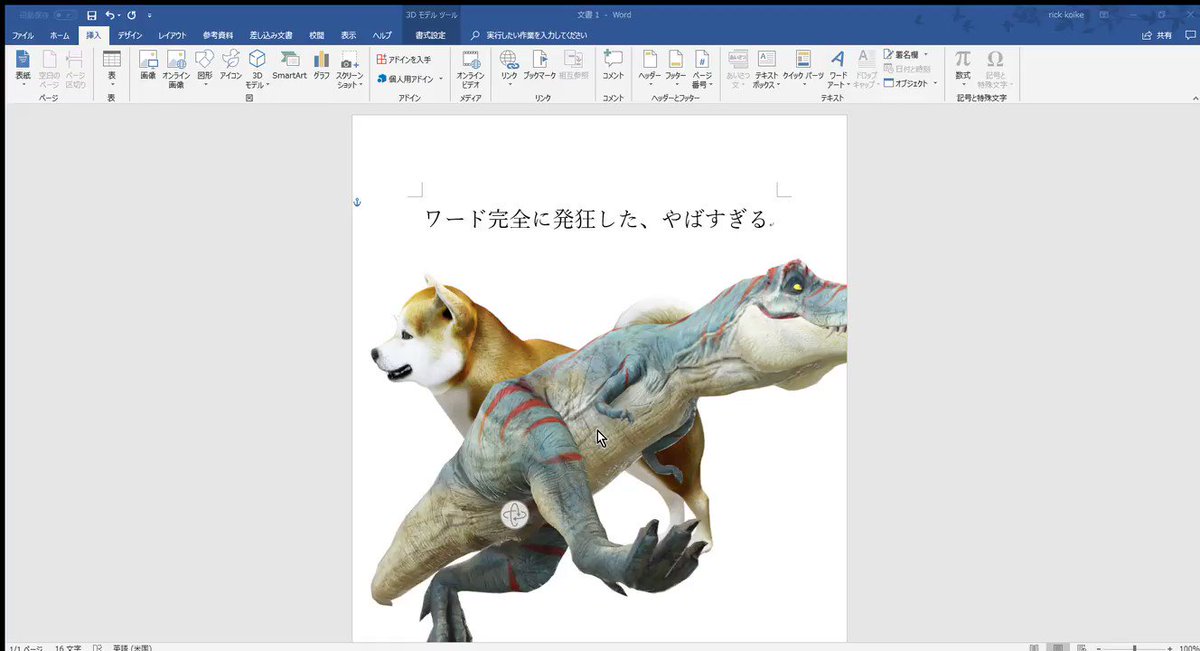Click the proofing check icon in status bar
The image size is (1200, 651).
pyautogui.click(x=99, y=647)
